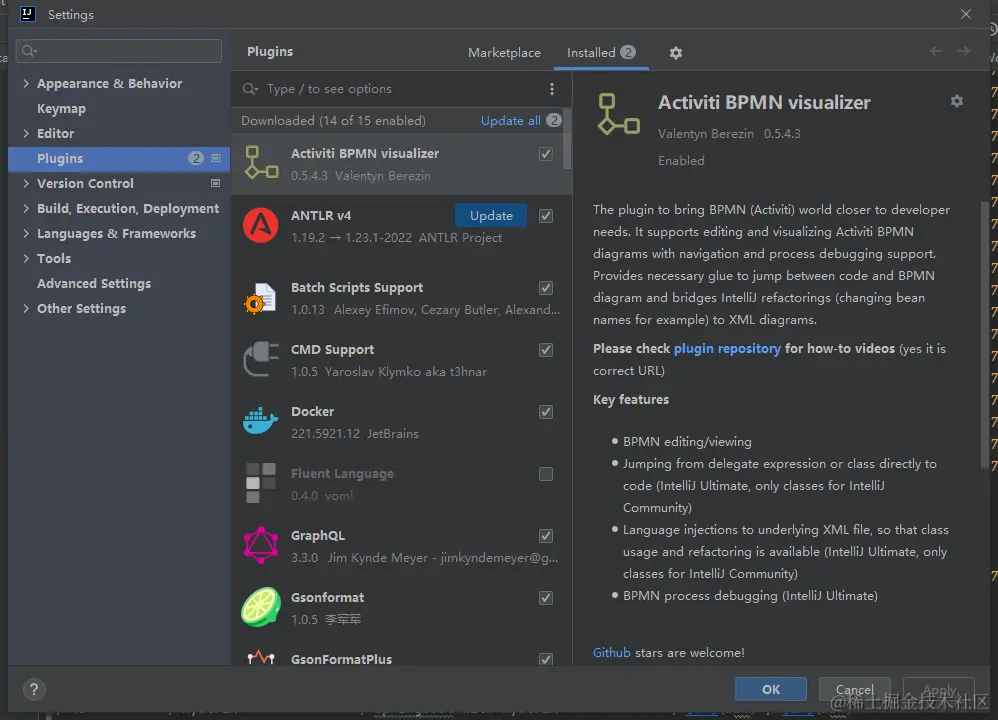Disable the Docker plugin checkbox
The image size is (998, 720).
click(x=546, y=412)
